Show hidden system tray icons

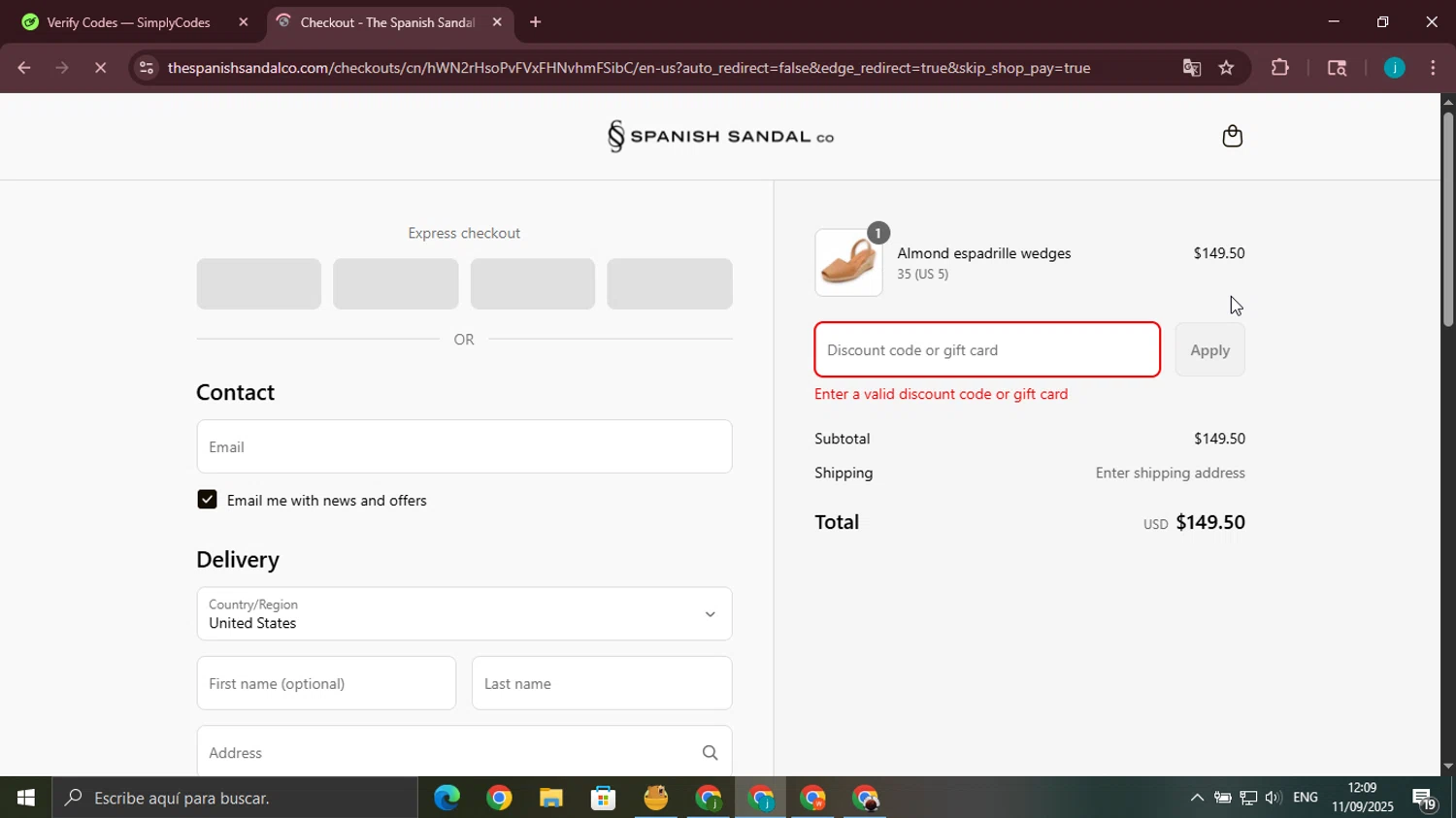(x=1197, y=798)
